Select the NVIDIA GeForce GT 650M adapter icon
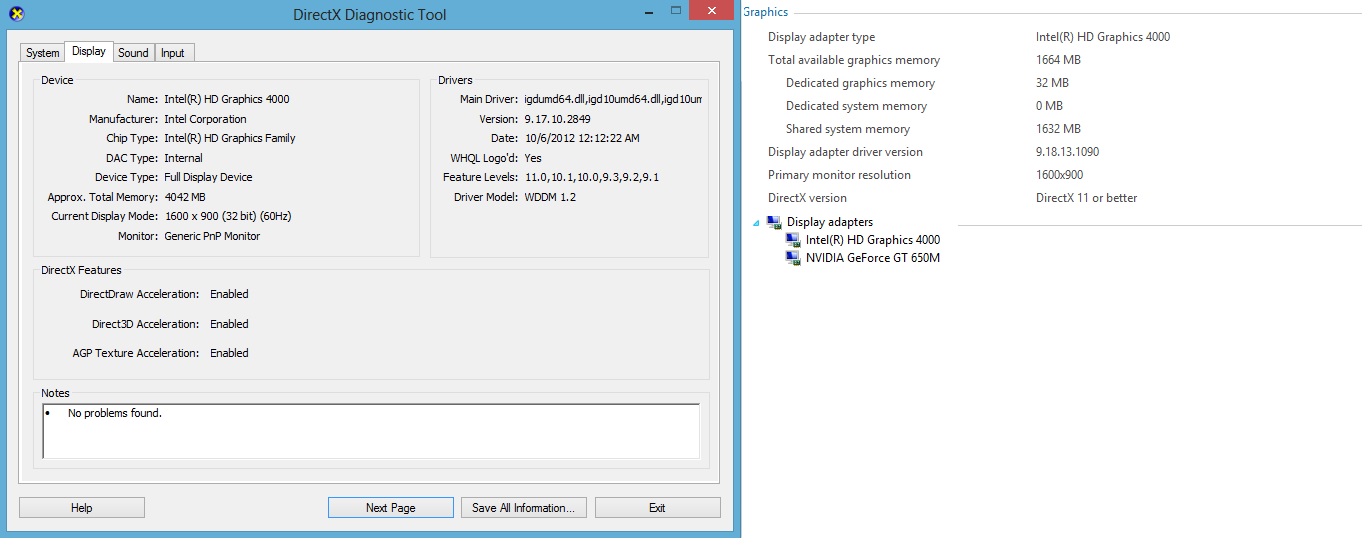This screenshot has width=1370, height=545. point(793,258)
